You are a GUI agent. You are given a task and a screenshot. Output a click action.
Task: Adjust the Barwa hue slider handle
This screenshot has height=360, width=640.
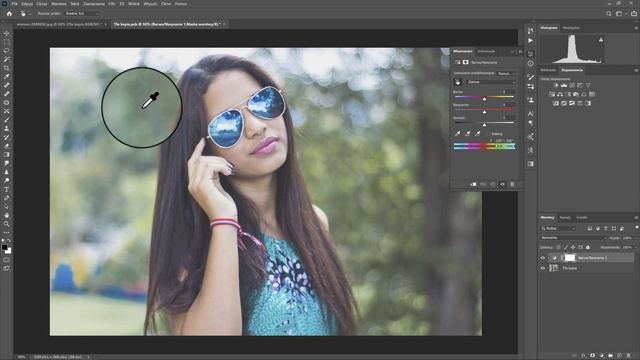click(x=484, y=99)
